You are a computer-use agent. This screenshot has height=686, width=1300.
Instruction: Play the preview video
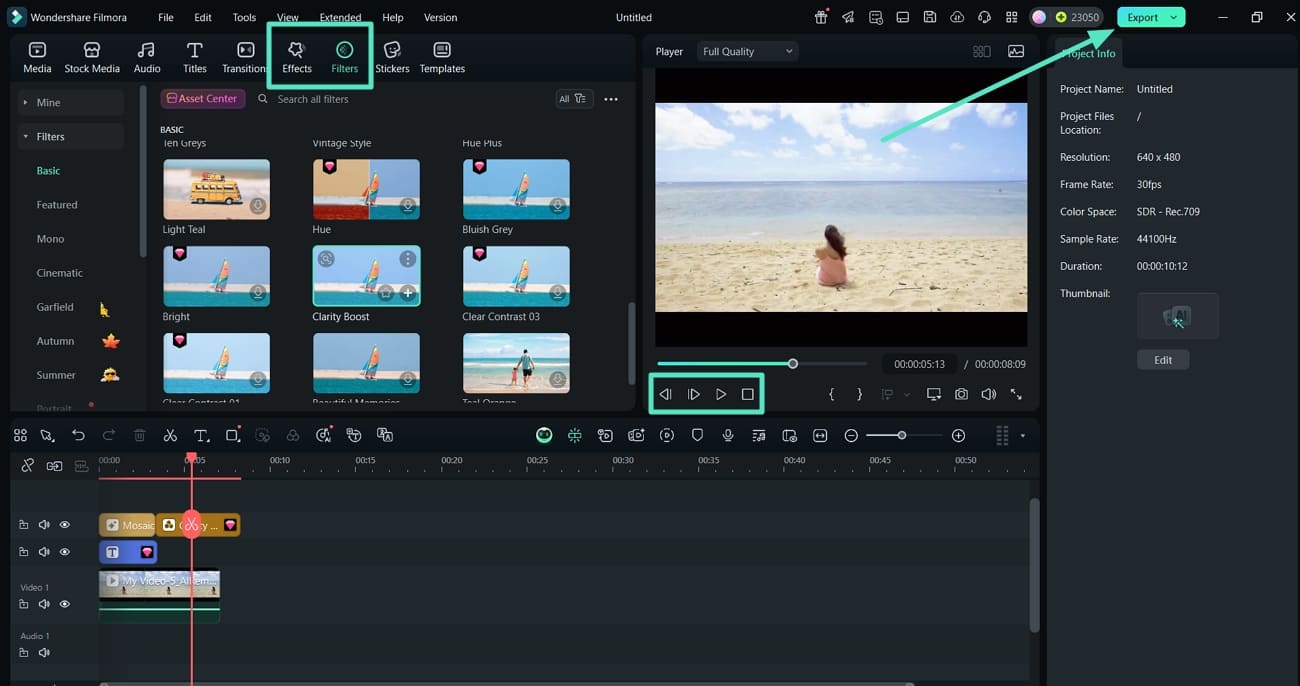(720, 394)
